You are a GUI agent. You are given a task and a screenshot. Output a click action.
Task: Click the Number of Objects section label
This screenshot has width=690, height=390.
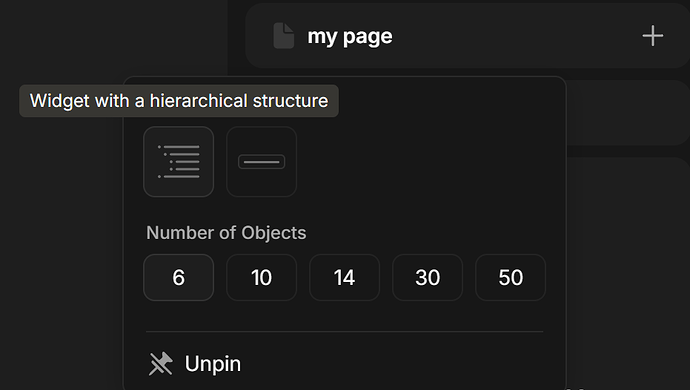(226, 233)
